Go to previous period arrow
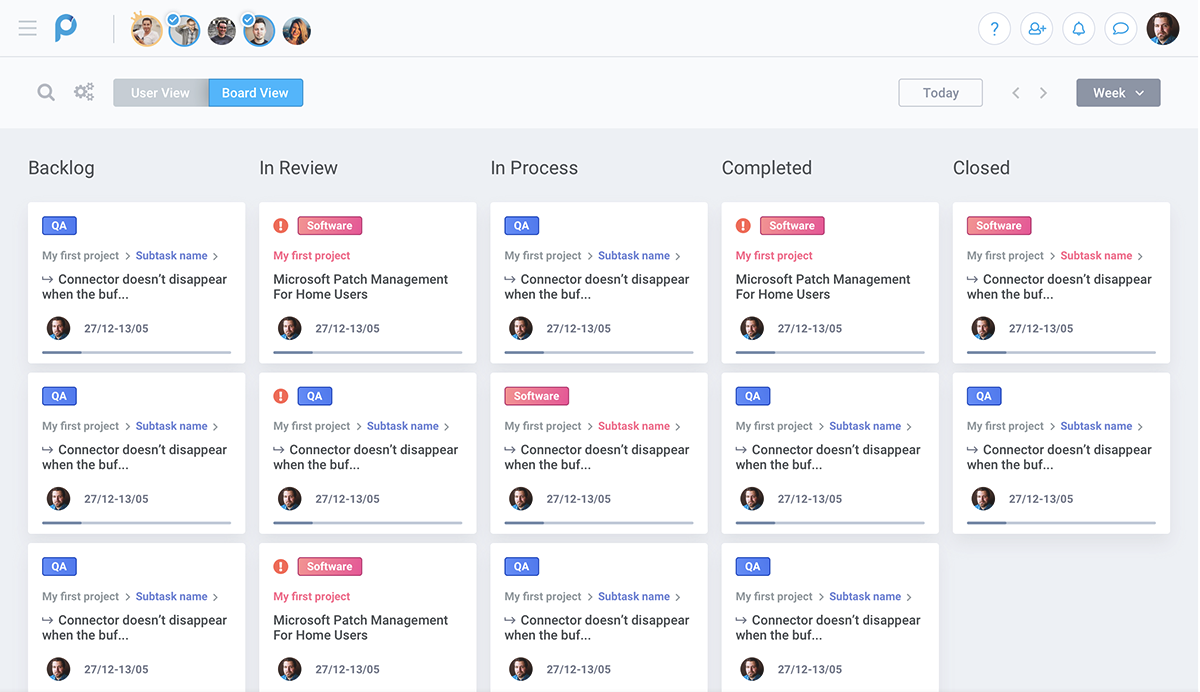This screenshot has width=1200, height=692. pos(1016,93)
